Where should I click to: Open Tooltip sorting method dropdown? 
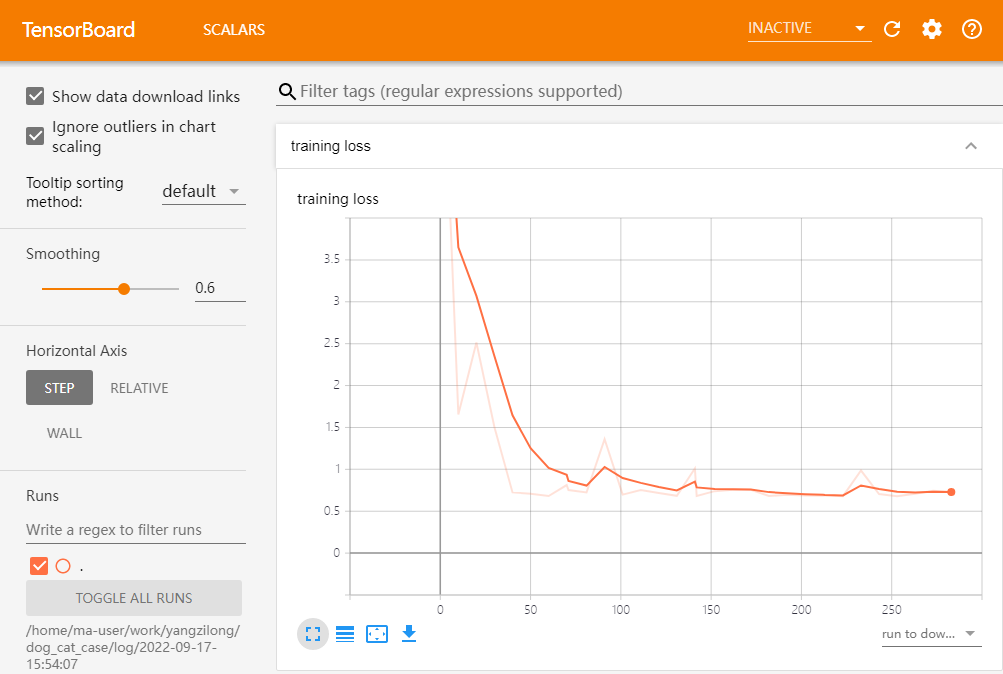tap(204, 191)
